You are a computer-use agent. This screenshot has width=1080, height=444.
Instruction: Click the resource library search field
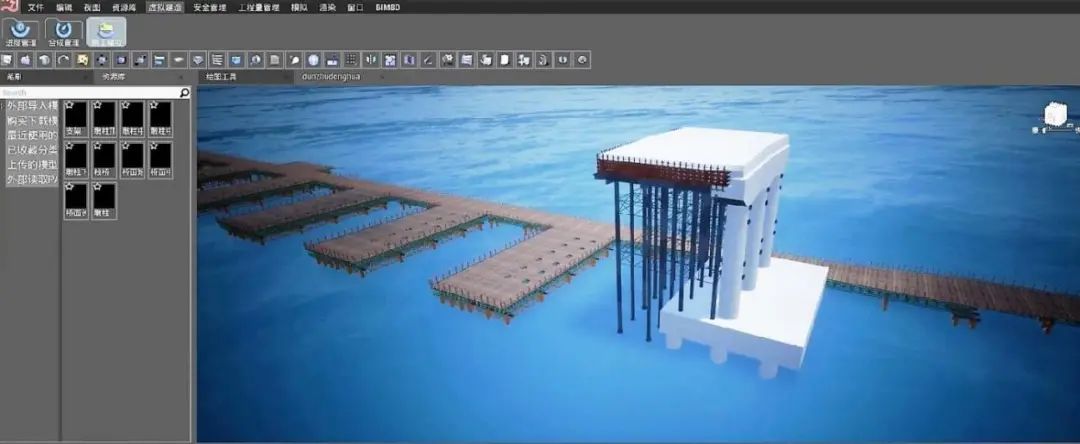pos(90,92)
